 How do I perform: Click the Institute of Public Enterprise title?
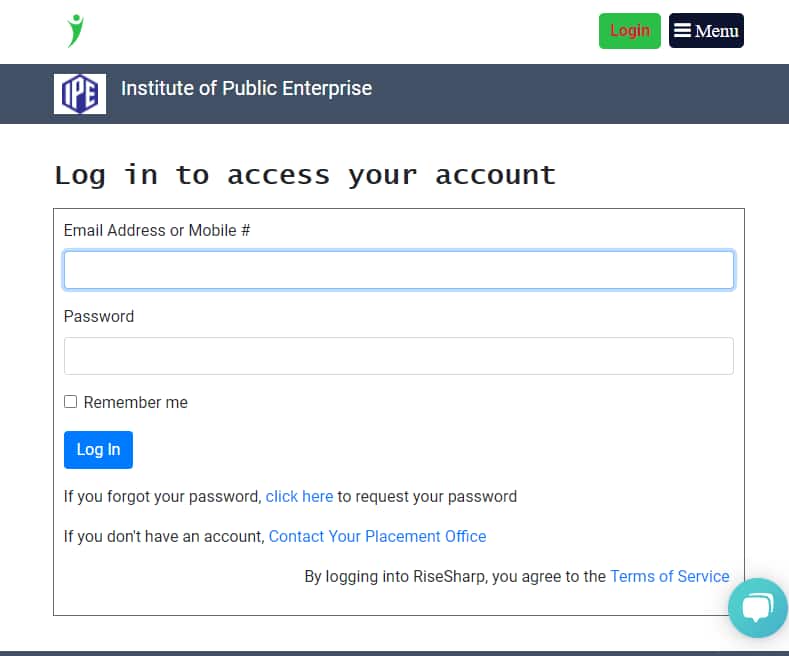pyautogui.click(x=247, y=89)
